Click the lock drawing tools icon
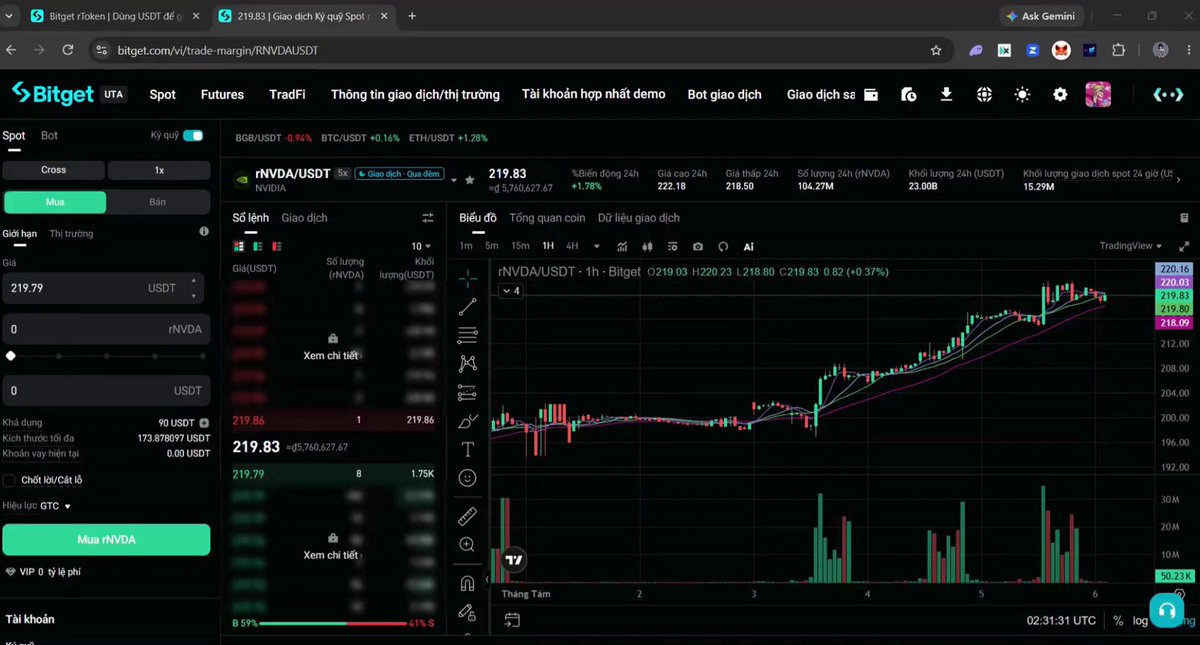 tap(467, 611)
